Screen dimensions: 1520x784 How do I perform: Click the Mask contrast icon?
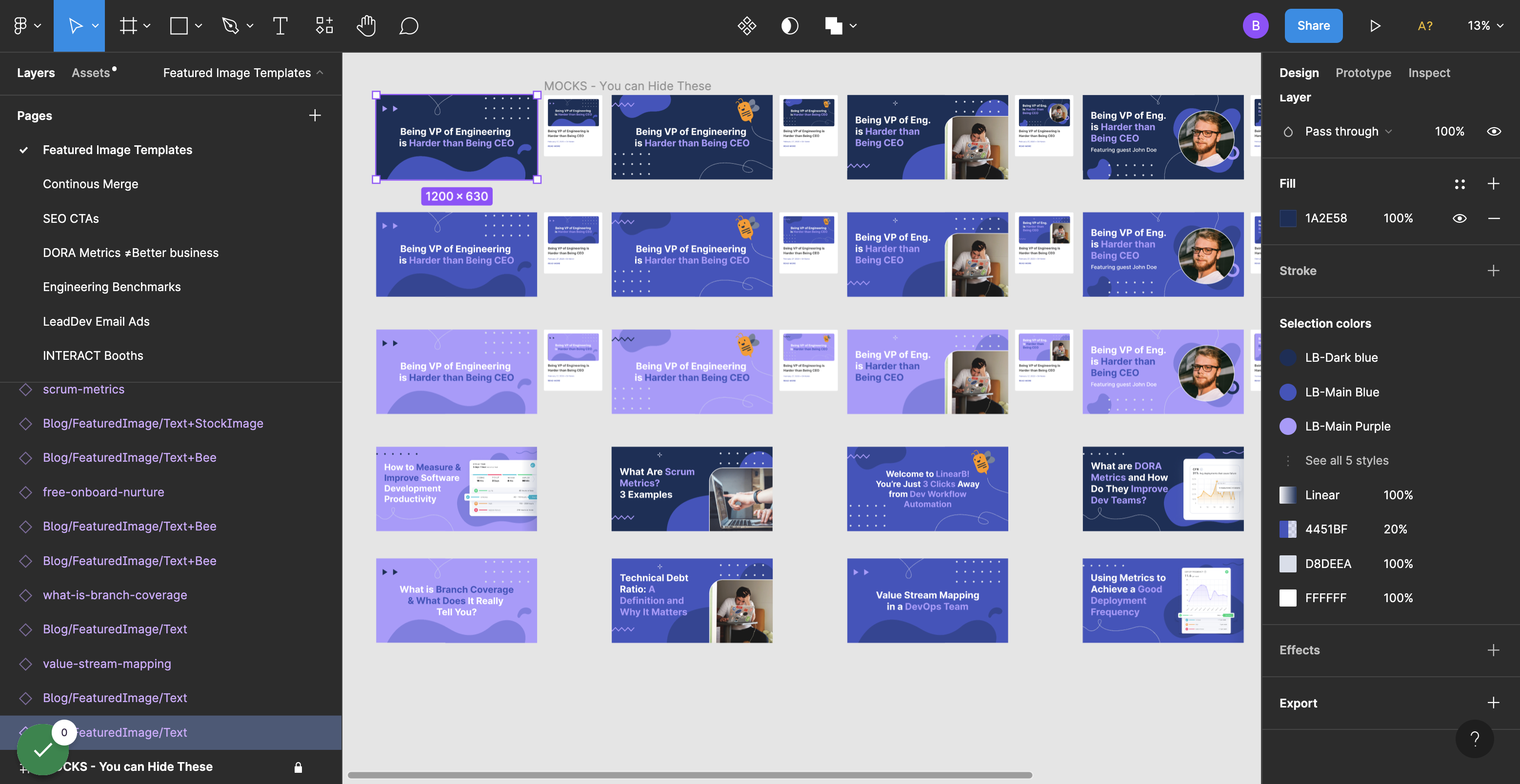click(x=789, y=25)
